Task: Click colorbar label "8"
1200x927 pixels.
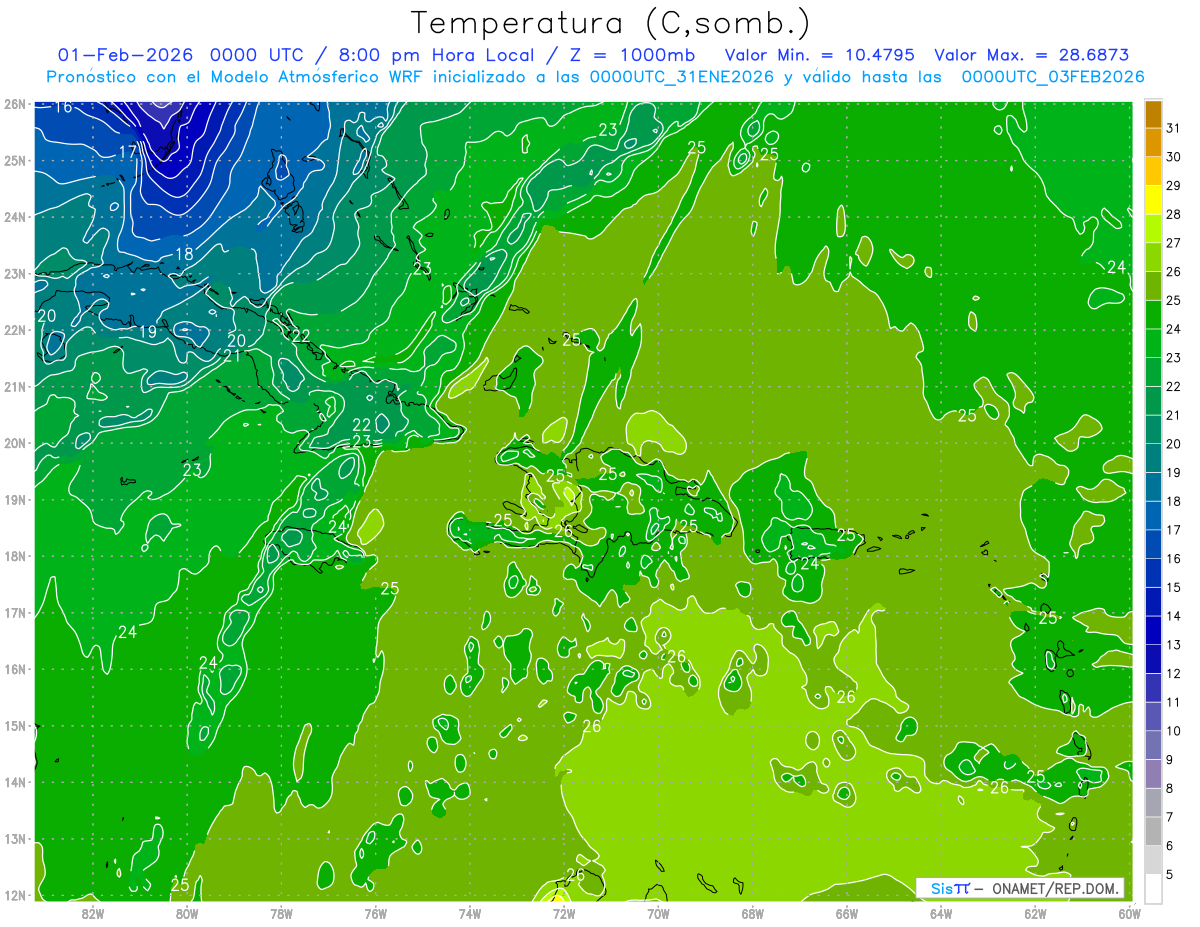Action: [1172, 788]
